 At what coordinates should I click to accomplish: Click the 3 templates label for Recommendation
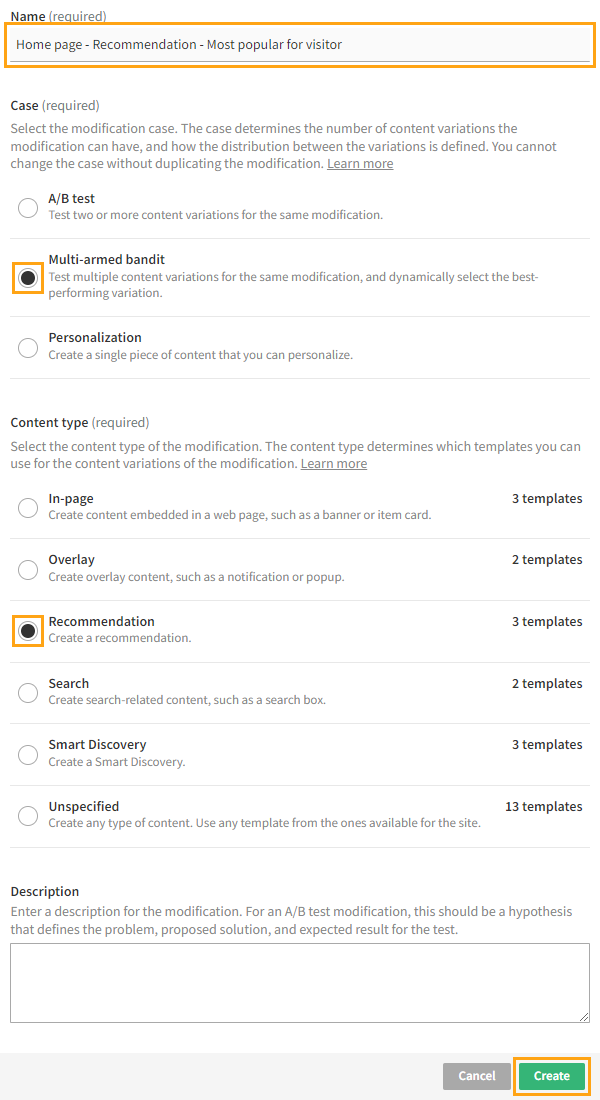tap(547, 621)
